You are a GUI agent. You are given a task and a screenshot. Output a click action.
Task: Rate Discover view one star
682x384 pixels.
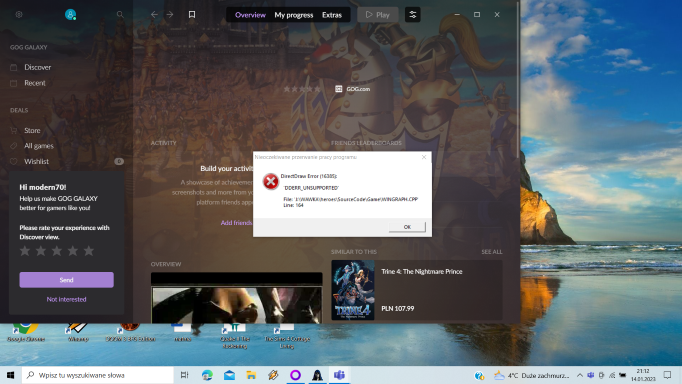25,250
